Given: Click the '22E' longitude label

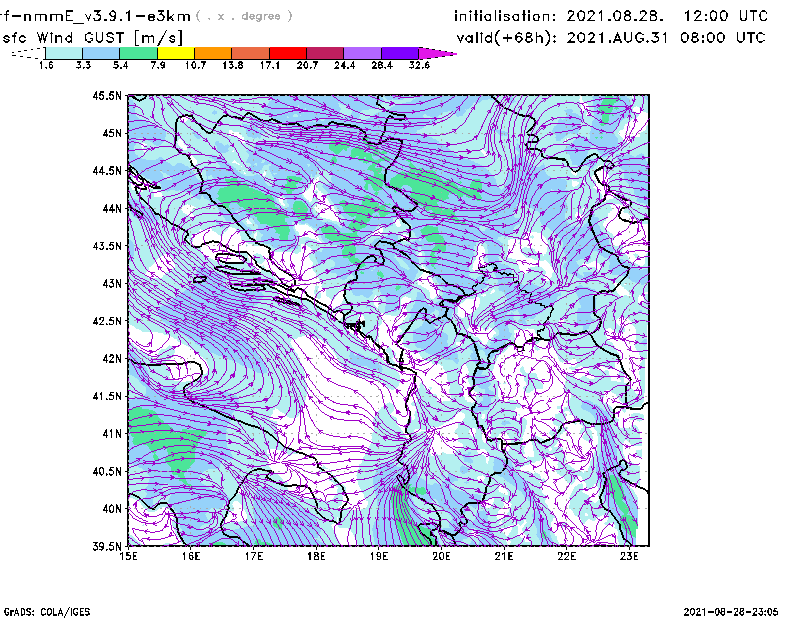Looking at the screenshot, I should (x=567, y=556).
